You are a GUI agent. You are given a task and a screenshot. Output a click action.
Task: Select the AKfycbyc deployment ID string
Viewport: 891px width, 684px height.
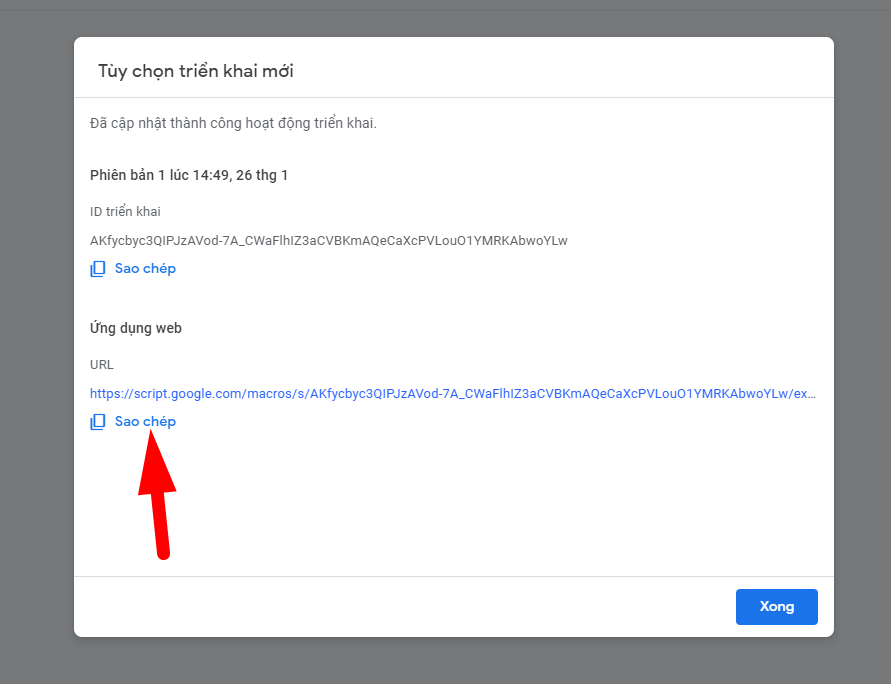click(x=328, y=240)
